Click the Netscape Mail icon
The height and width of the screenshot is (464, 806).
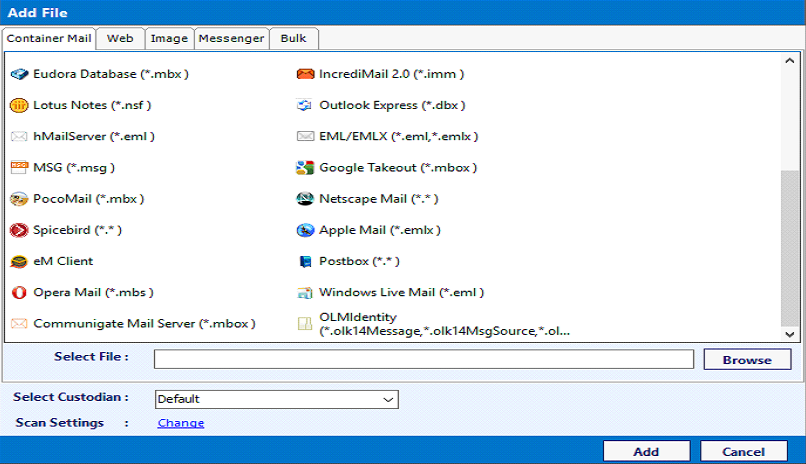tap(305, 199)
